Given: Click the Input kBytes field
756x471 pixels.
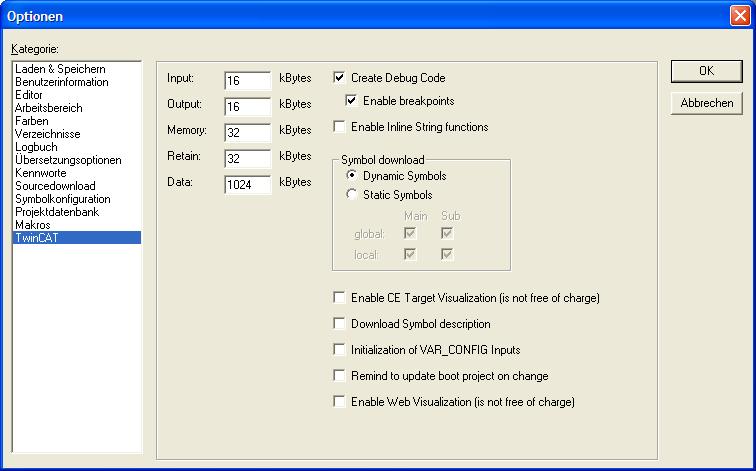Looking at the screenshot, I should pyautogui.click(x=248, y=81).
